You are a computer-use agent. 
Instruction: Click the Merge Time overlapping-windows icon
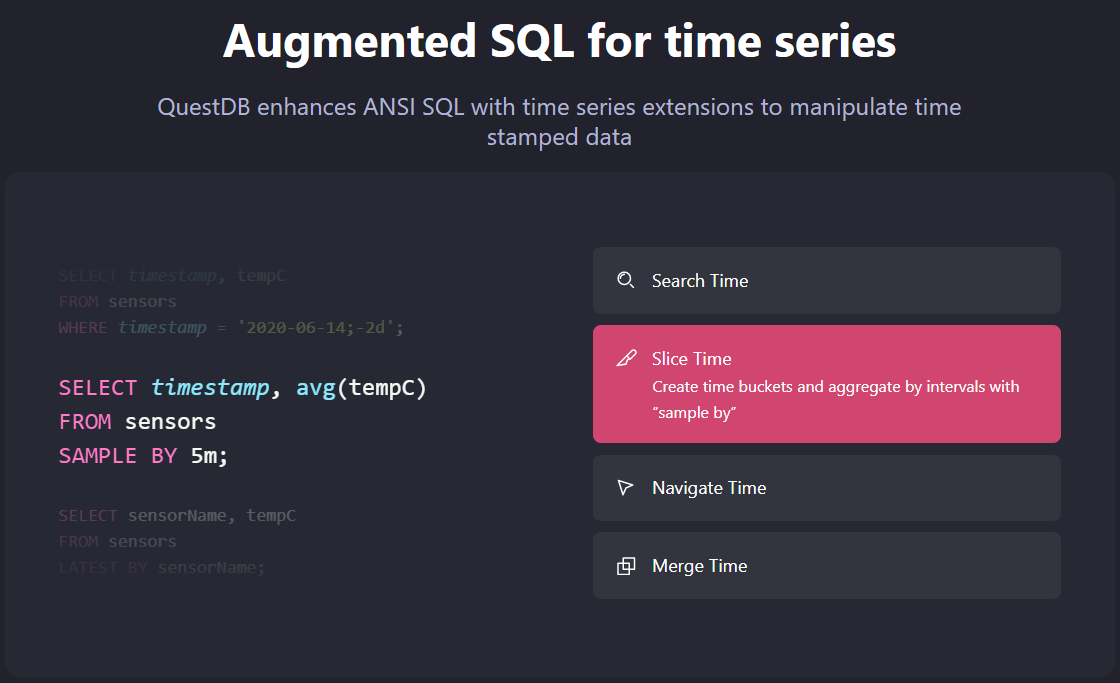coord(626,565)
